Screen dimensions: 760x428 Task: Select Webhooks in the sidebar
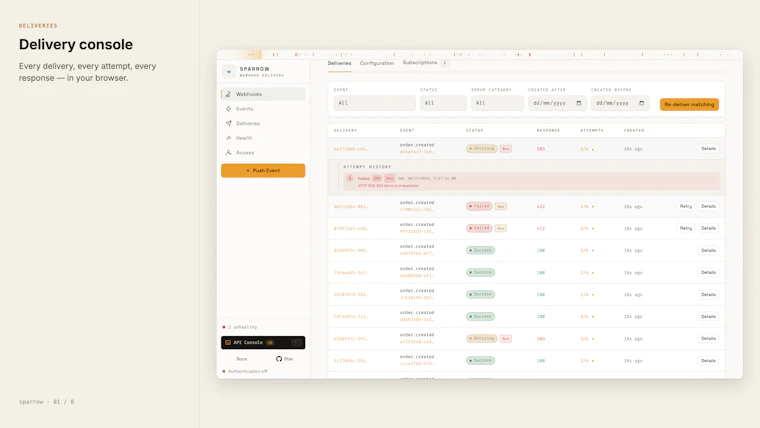[263, 94]
